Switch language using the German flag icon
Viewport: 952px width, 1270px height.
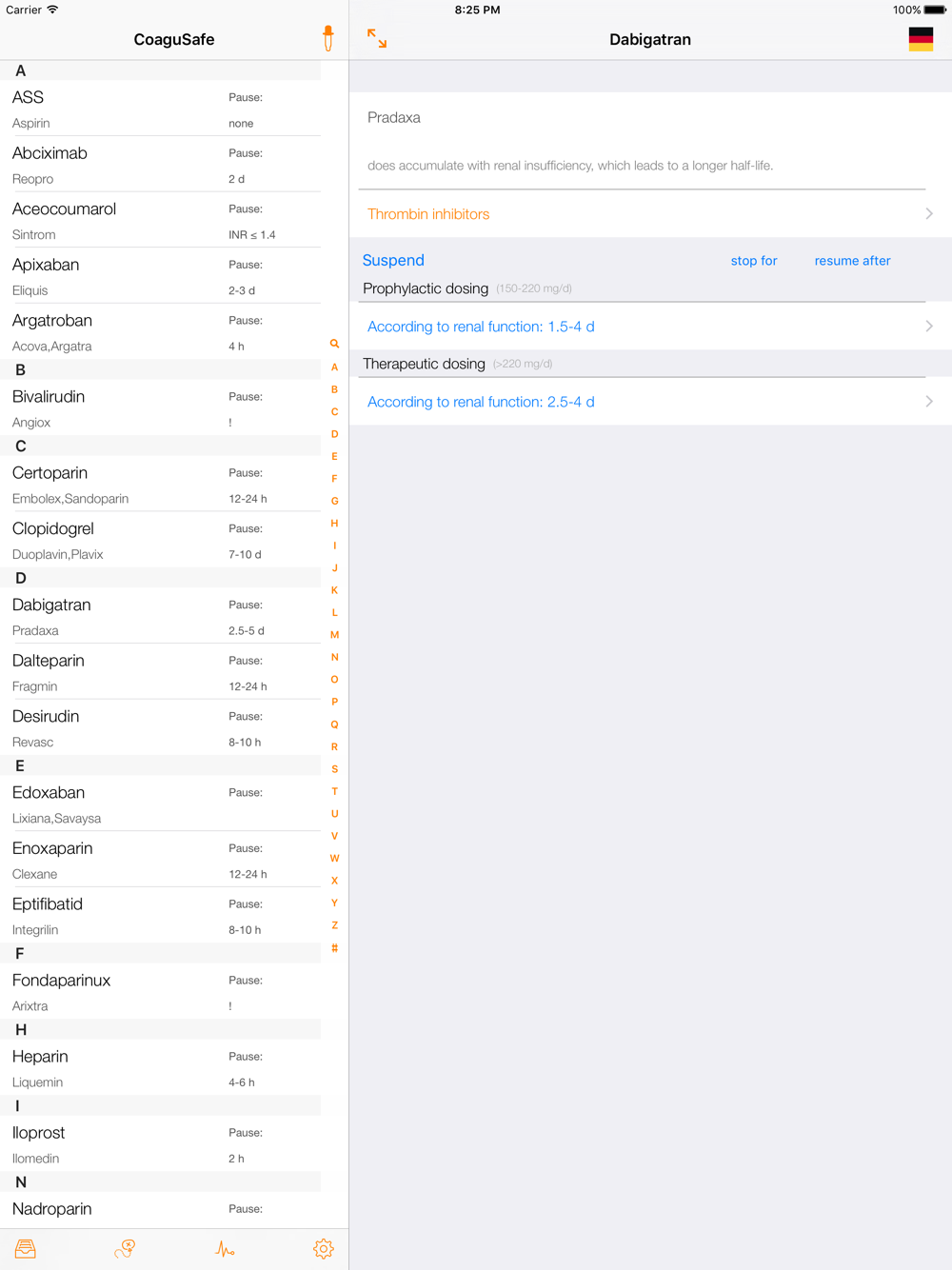click(x=921, y=39)
